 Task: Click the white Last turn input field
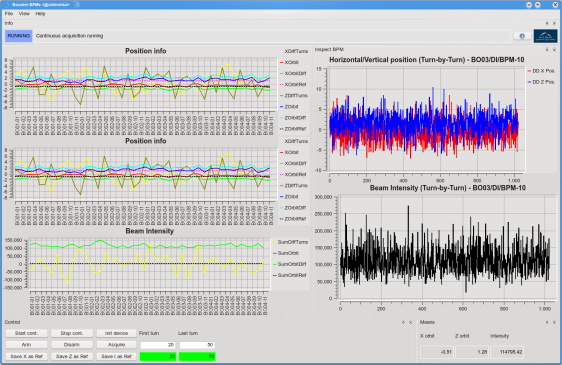point(197,345)
